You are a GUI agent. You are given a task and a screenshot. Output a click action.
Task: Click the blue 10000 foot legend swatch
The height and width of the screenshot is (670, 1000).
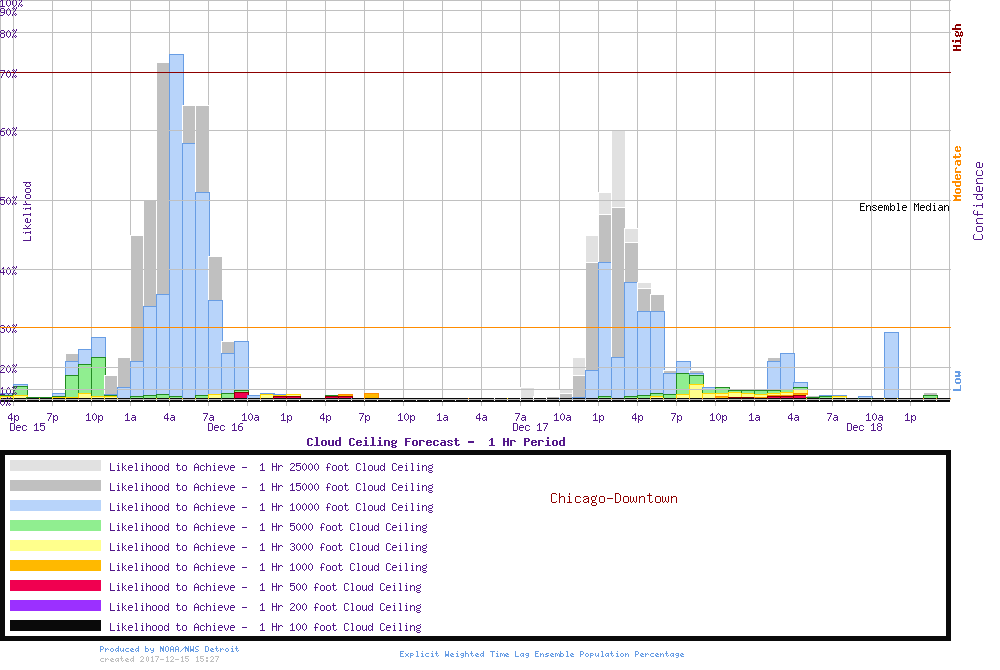point(55,506)
